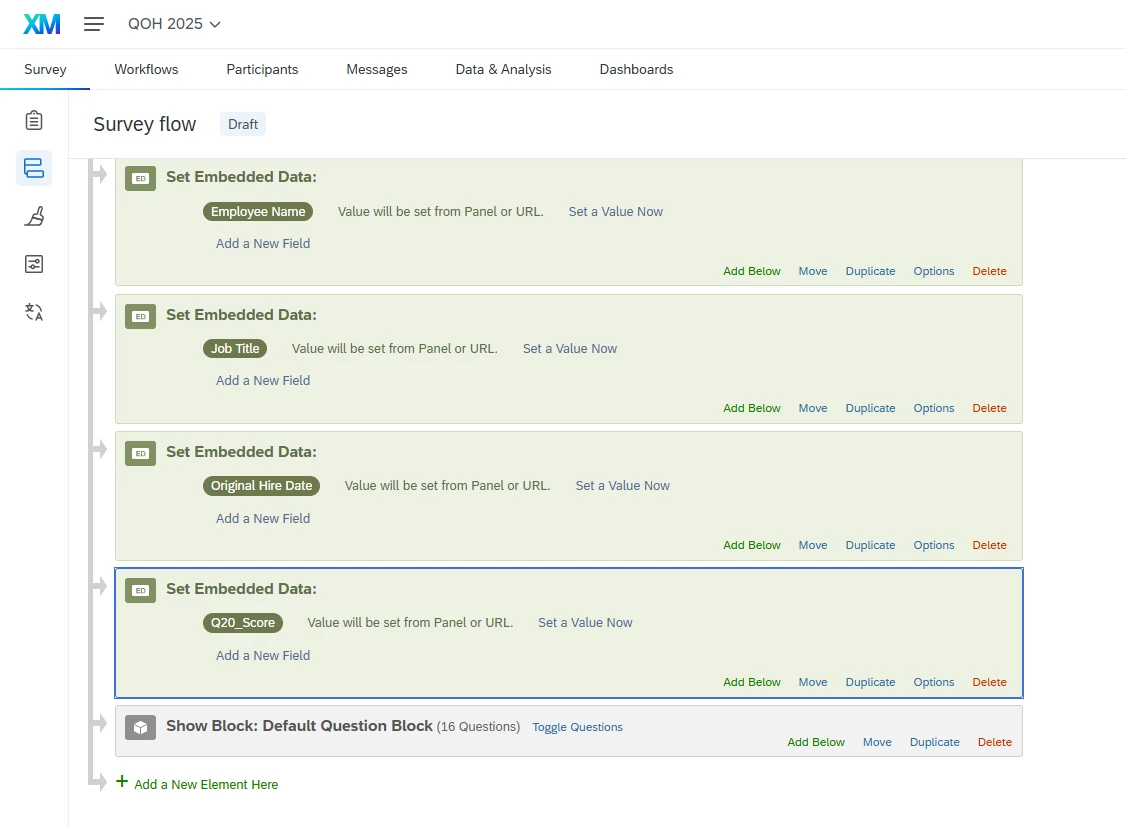Viewport: 1126px width, 828px height.
Task: Click the Original Hire Date block ED icon
Action: click(140, 453)
